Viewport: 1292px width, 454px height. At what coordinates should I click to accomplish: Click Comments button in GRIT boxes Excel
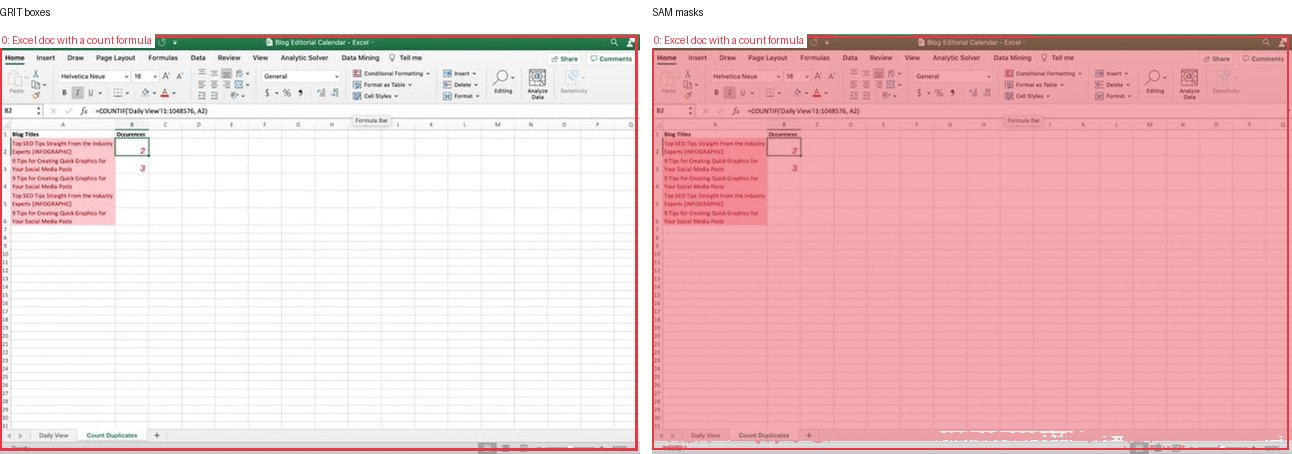[x=612, y=59]
